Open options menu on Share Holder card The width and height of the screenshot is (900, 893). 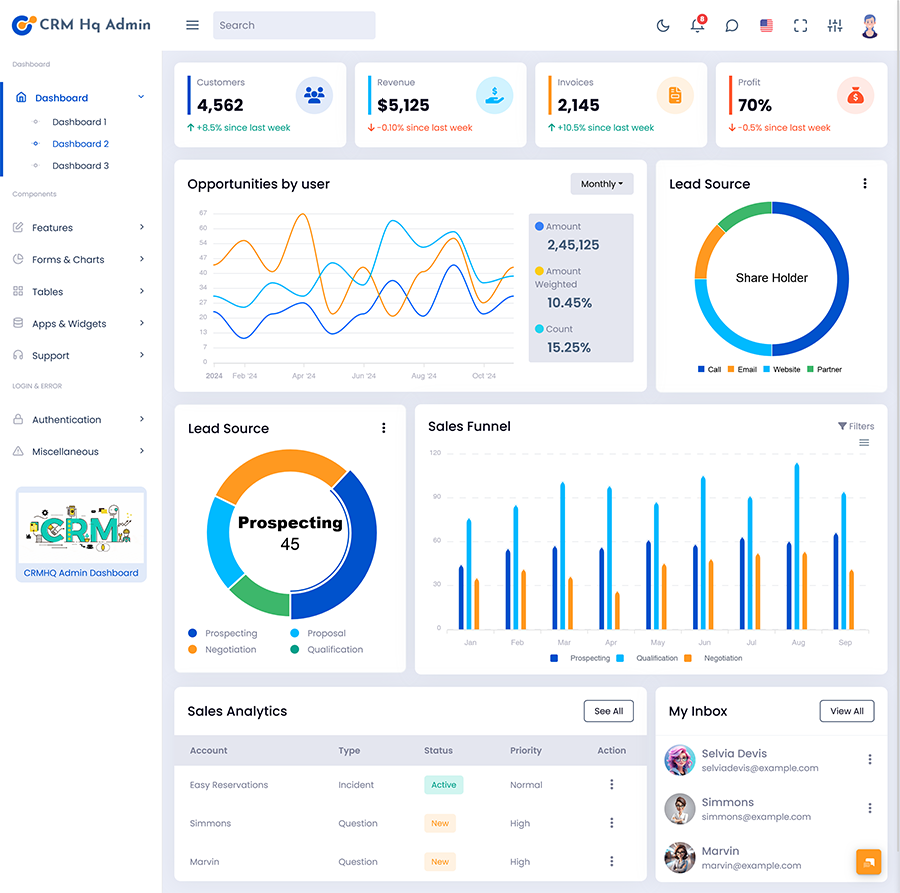pyautogui.click(x=864, y=184)
